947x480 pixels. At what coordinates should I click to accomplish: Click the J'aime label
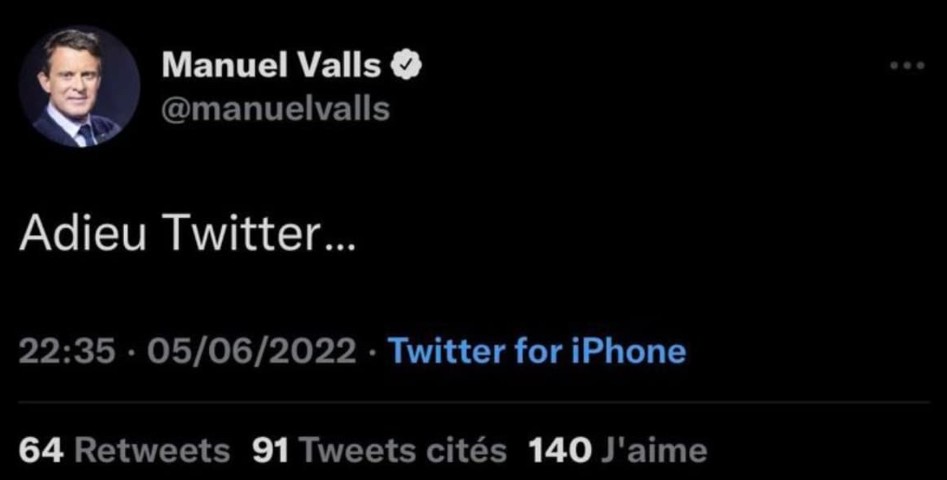[x=654, y=450]
